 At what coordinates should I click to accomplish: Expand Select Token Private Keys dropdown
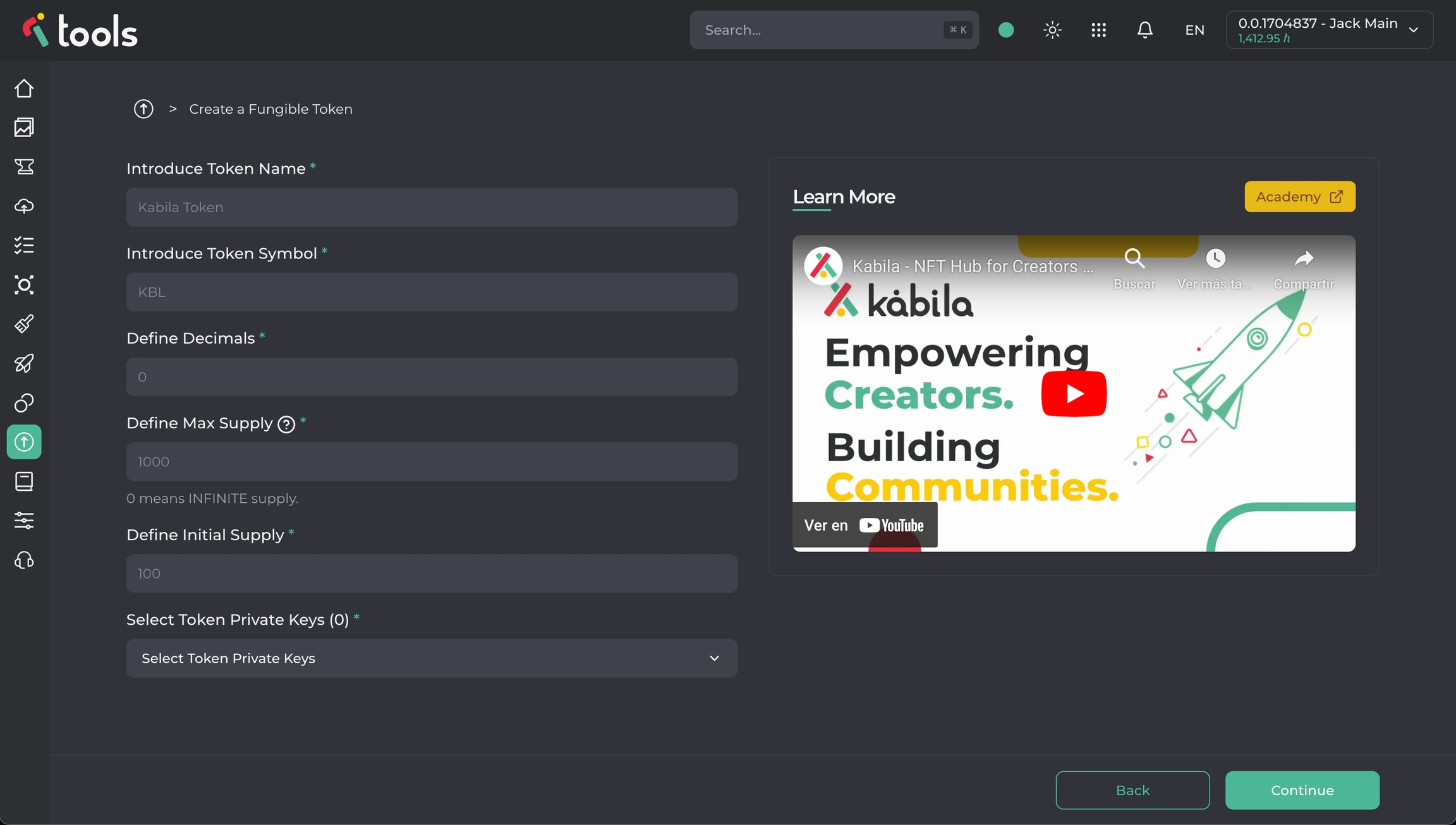[432, 658]
